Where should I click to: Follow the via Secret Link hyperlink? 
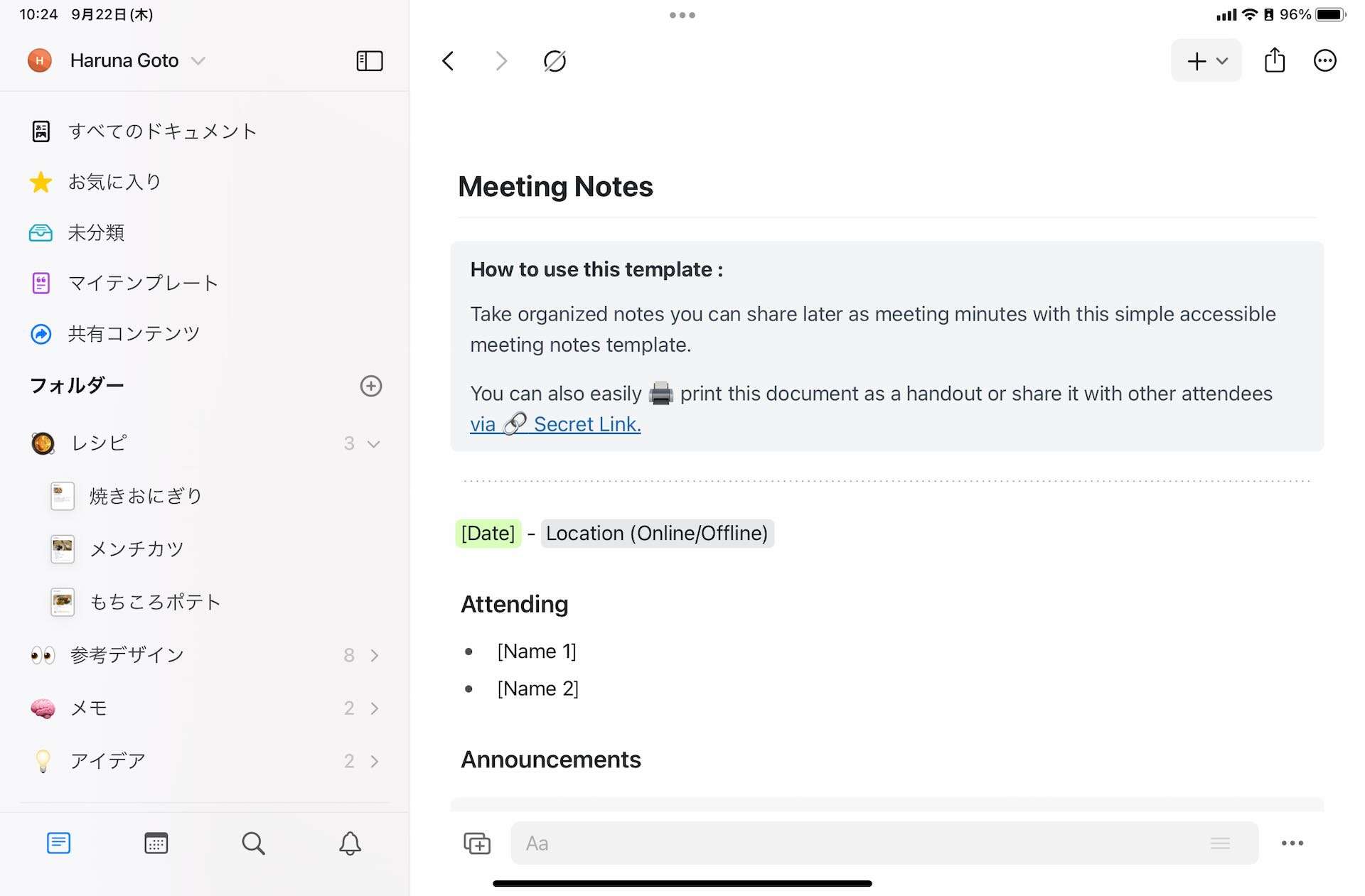coord(555,424)
